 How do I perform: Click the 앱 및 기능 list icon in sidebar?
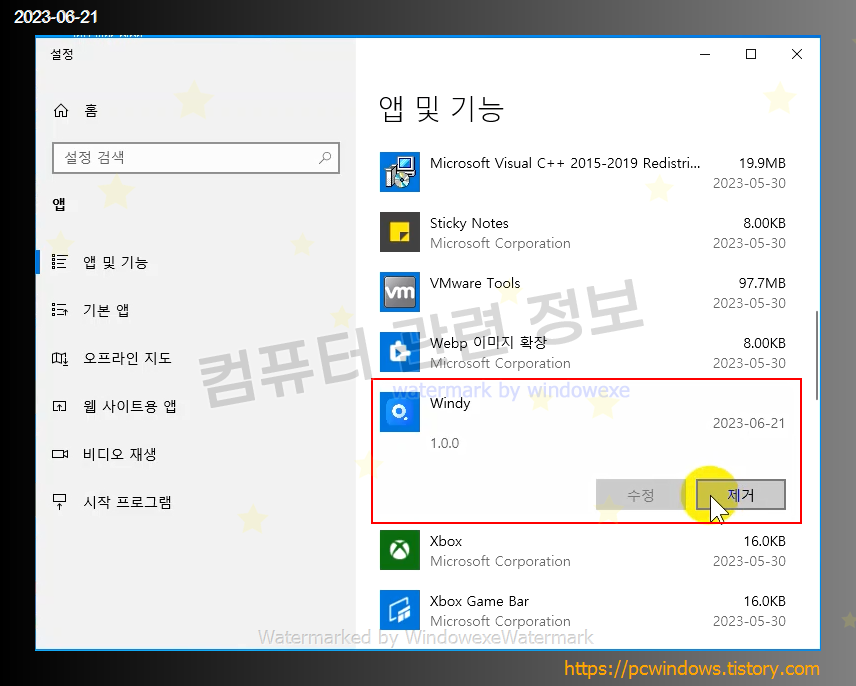pos(60,262)
